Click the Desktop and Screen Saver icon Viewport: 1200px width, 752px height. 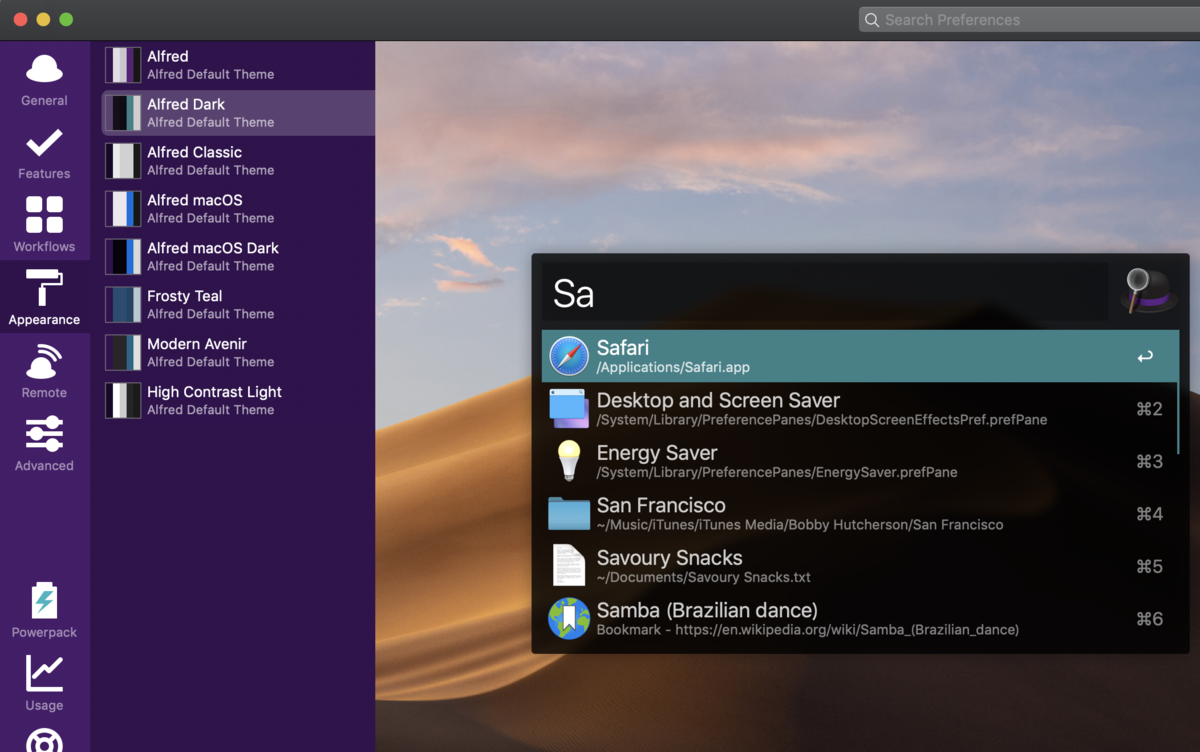coord(569,409)
